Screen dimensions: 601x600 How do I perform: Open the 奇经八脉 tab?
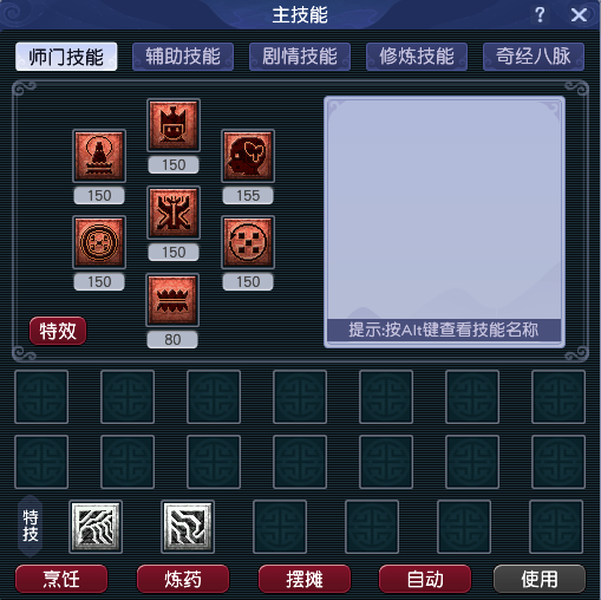(534, 57)
